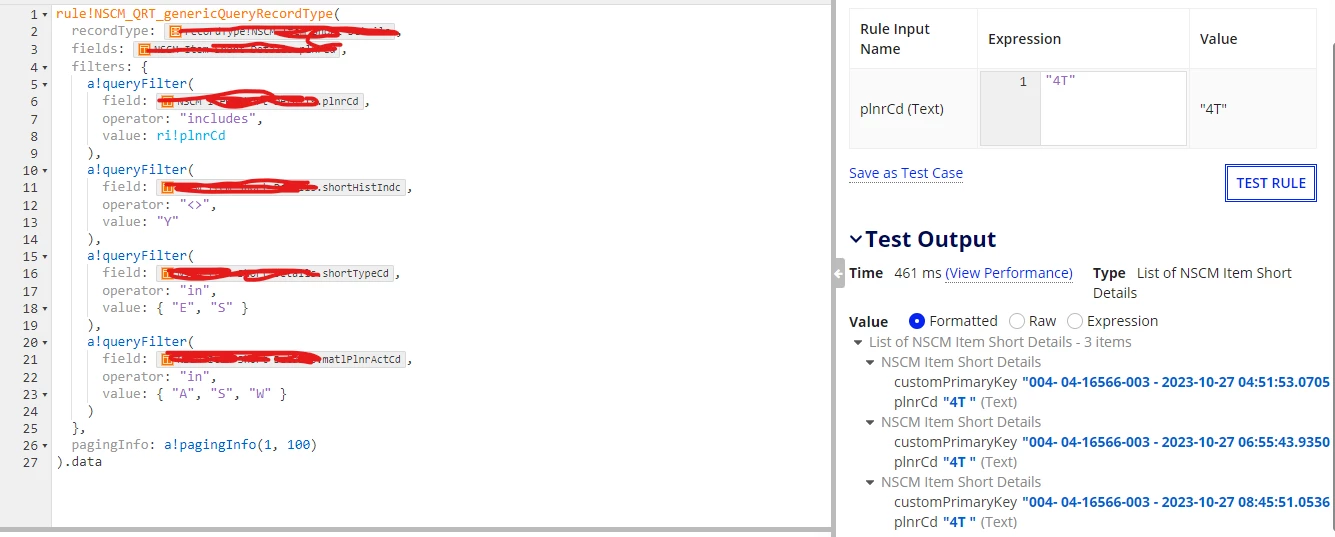Click record type icon on line 2
1335x537 pixels.
click(175, 32)
